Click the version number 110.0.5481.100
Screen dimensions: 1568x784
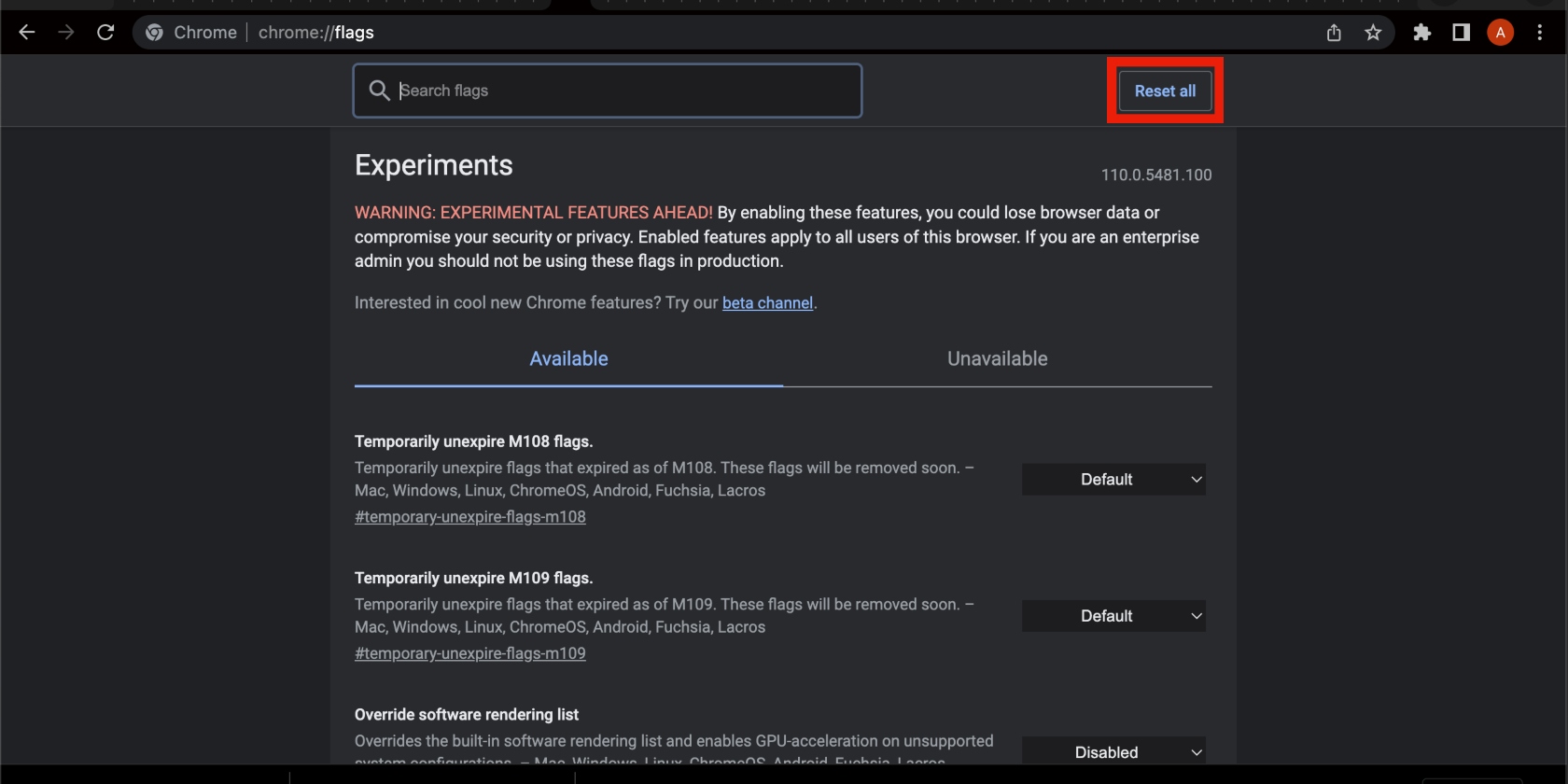point(1156,175)
